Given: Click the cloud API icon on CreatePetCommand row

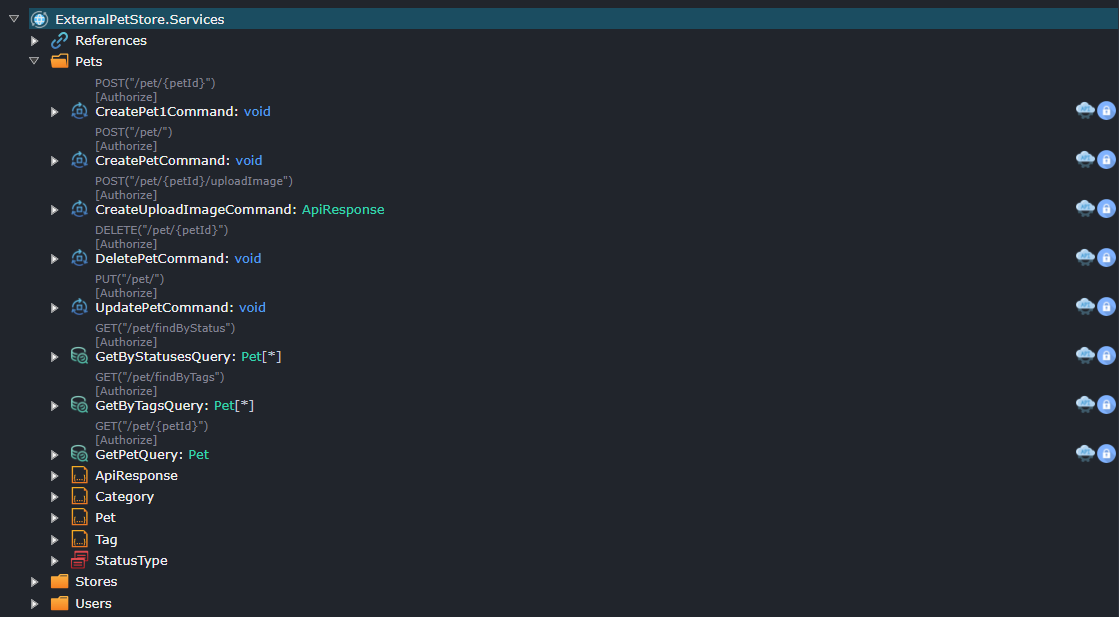Looking at the screenshot, I should click(x=1085, y=160).
